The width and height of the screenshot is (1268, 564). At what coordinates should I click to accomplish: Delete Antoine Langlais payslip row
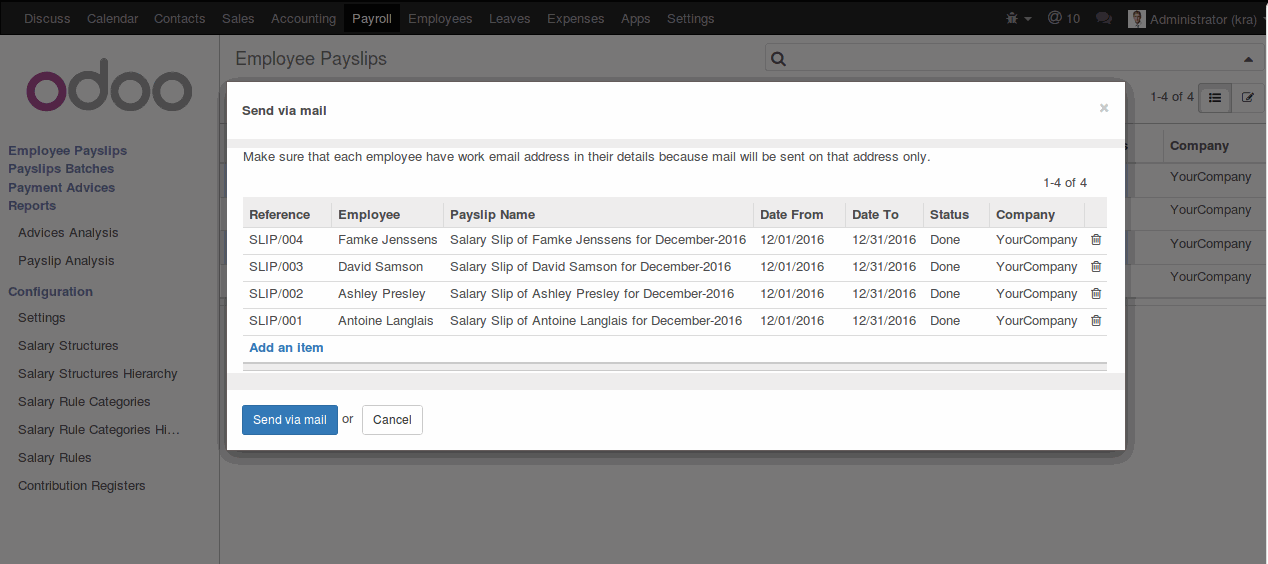[1096, 321]
